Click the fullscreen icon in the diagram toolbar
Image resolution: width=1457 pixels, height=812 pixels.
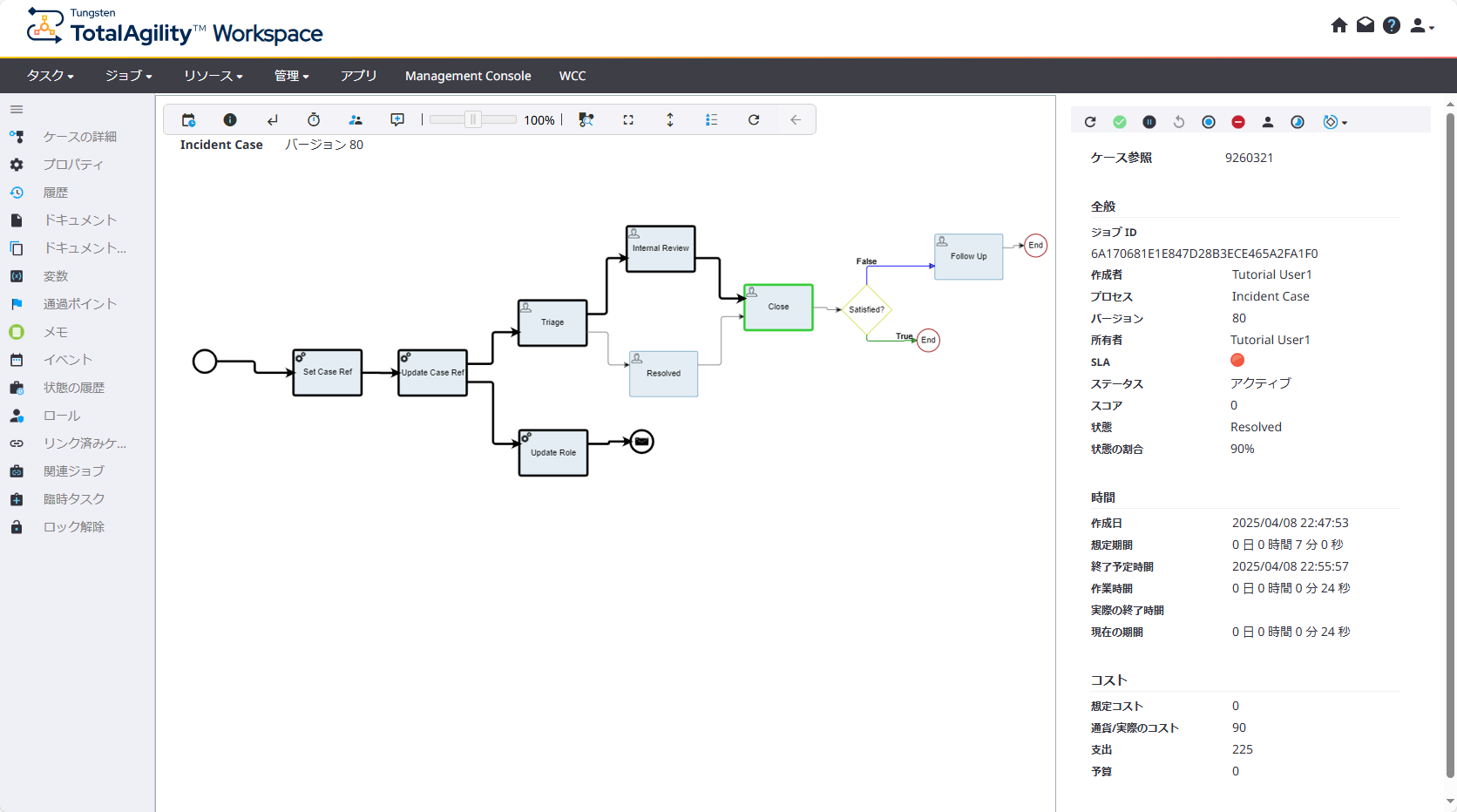628,120
